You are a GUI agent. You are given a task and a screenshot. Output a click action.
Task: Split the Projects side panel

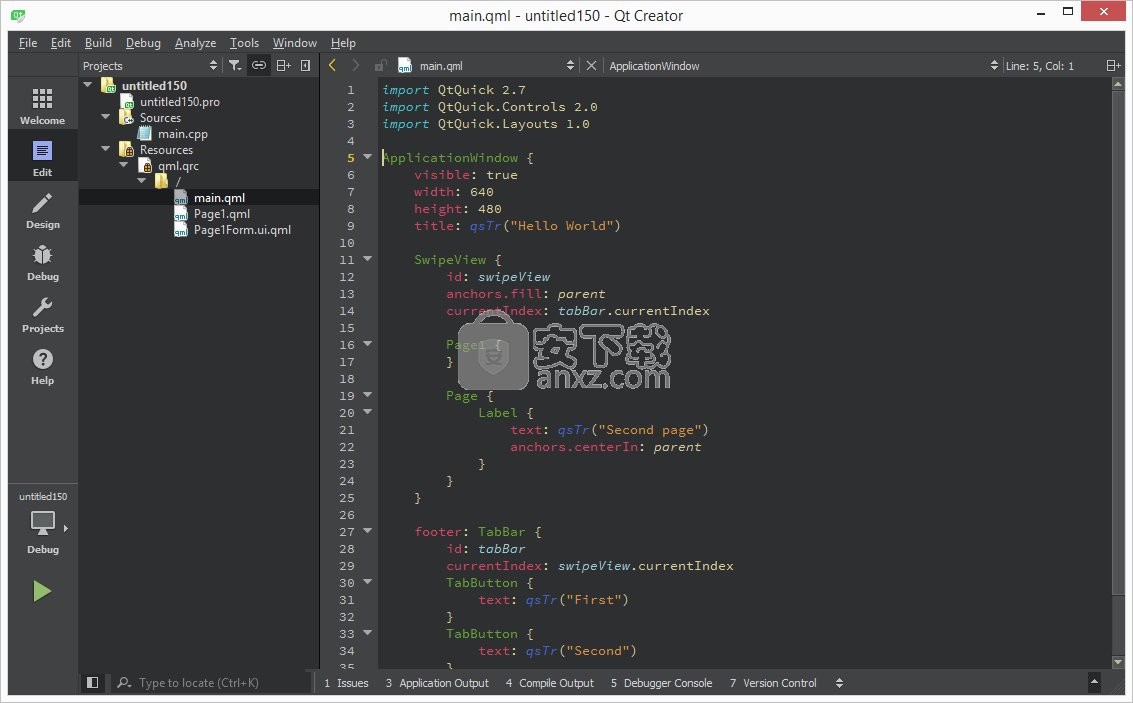[x=283, y=66]
